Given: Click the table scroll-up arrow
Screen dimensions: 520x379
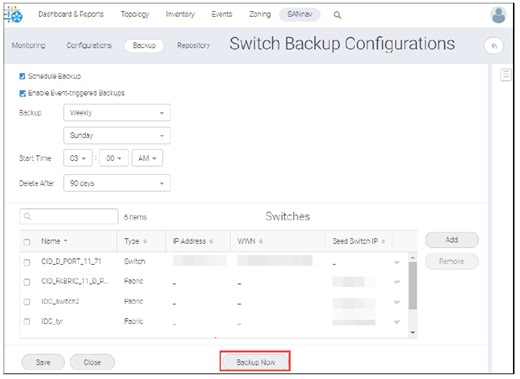Looking at the screenshot, I should pos(413,258).
